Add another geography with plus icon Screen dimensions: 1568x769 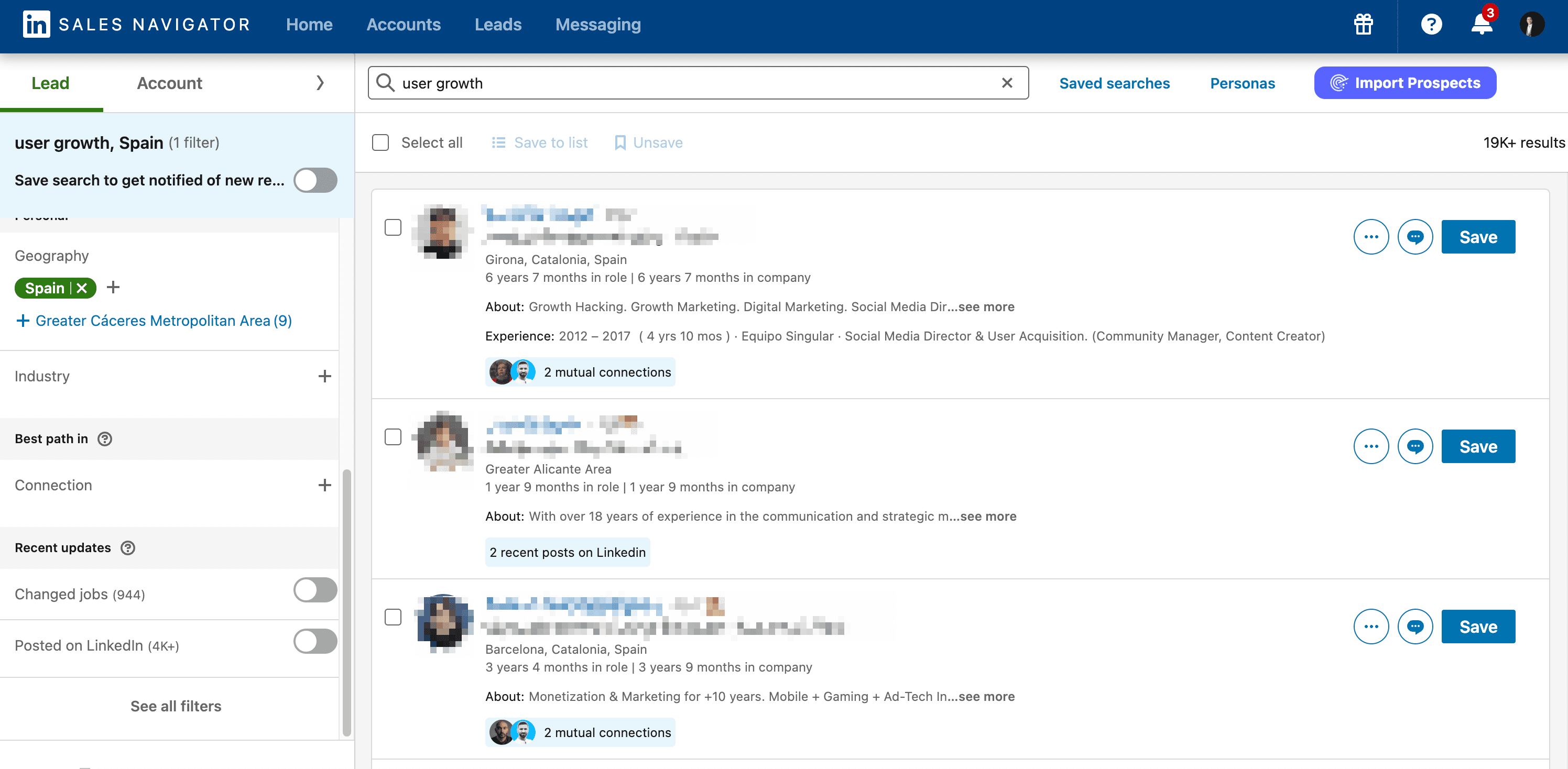113,287
